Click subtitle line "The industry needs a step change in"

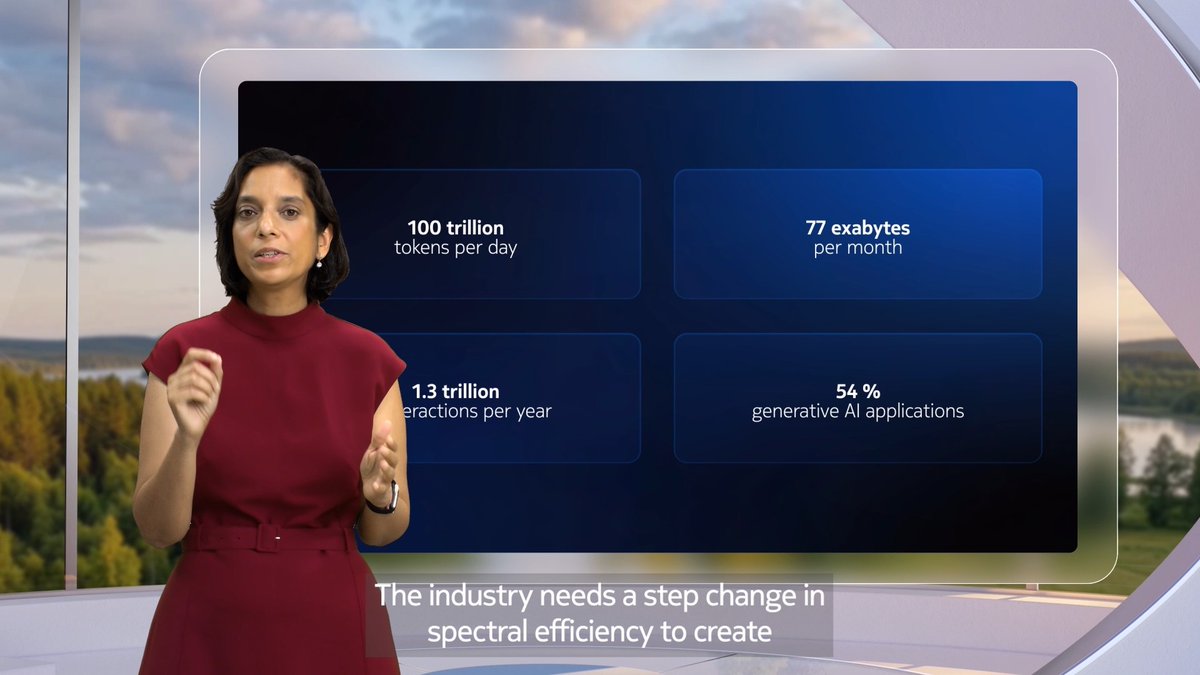(x=598, y=597)
